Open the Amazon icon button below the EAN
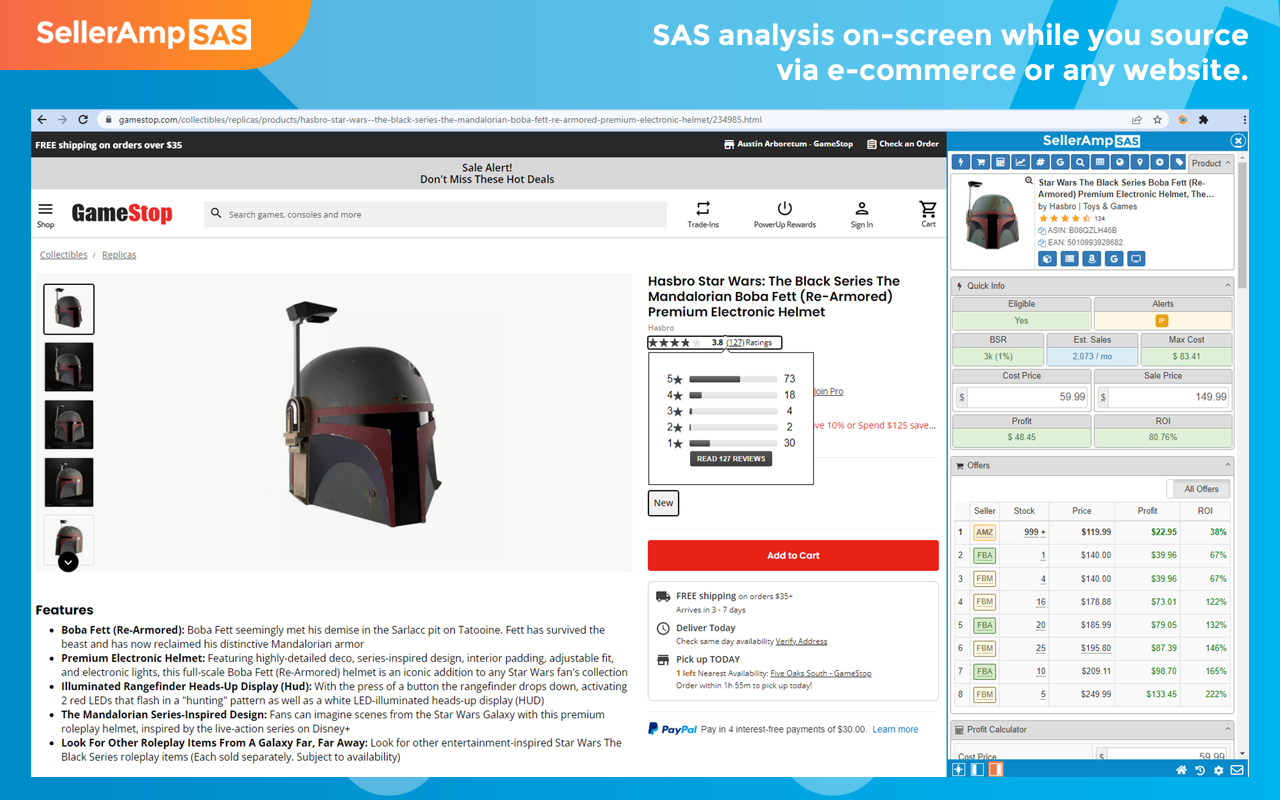The width and height of the screenshot is (1280, 800). [1092, 259]
